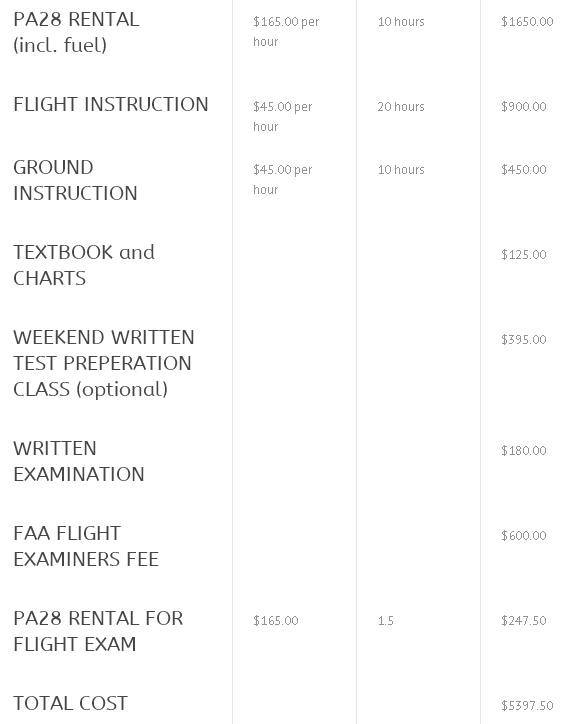The height and width of the screenshot is (724, 584).
Task: Click the $395.00 prep class price
Action: (524, 339)
